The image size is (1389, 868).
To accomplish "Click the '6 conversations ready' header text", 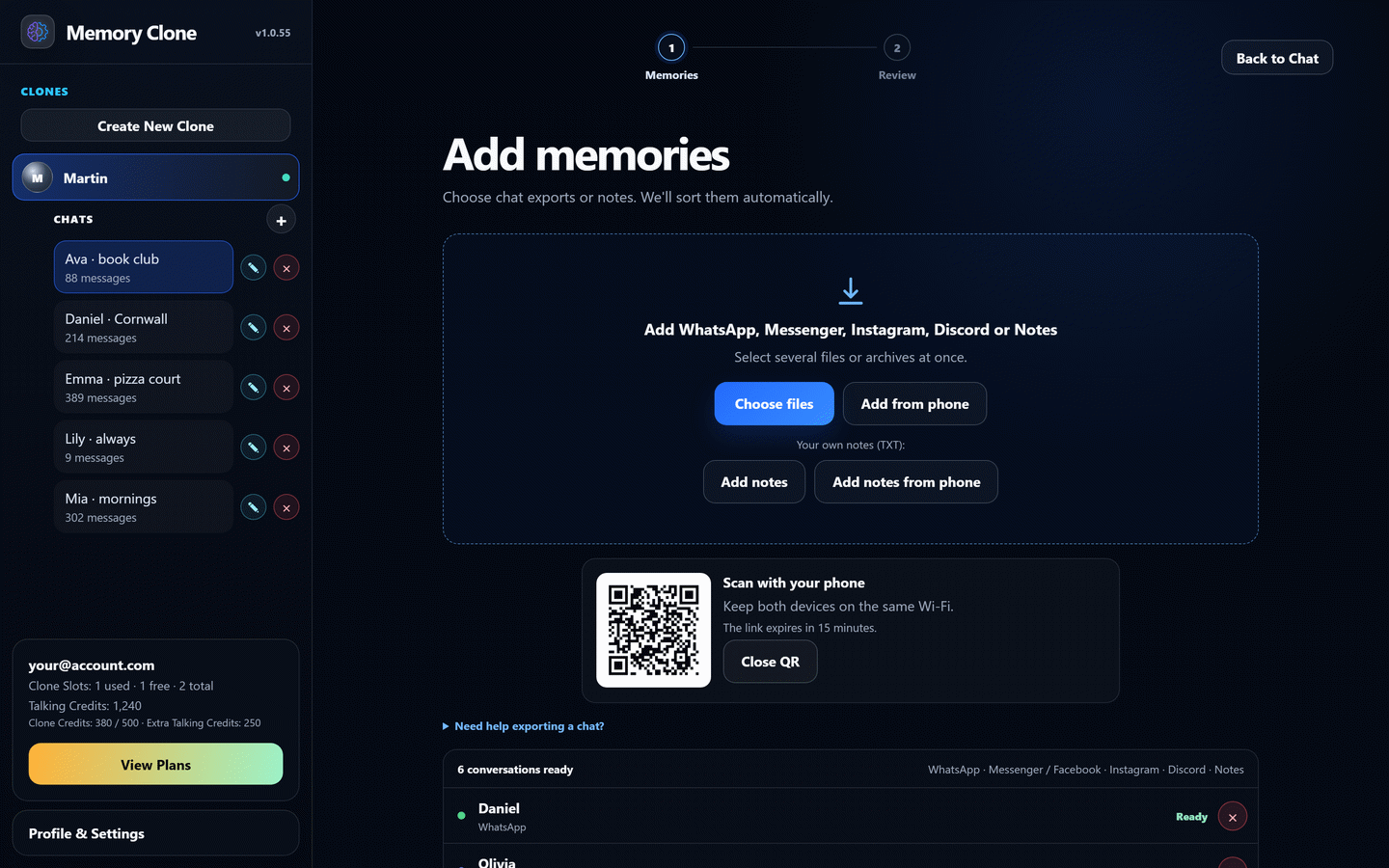I will 515,770.
